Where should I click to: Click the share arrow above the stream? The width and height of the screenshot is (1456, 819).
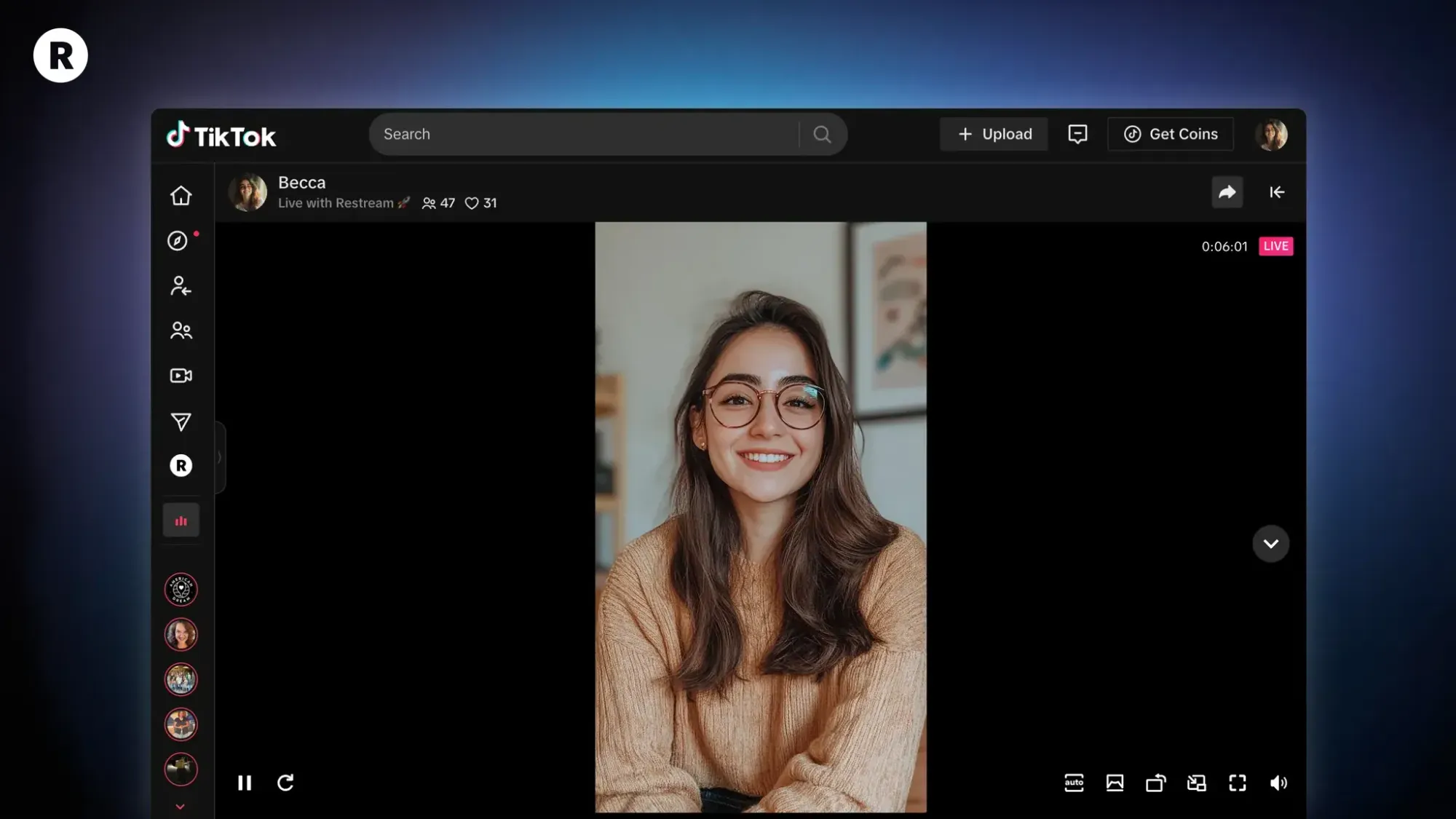[x=1227, y=192]
